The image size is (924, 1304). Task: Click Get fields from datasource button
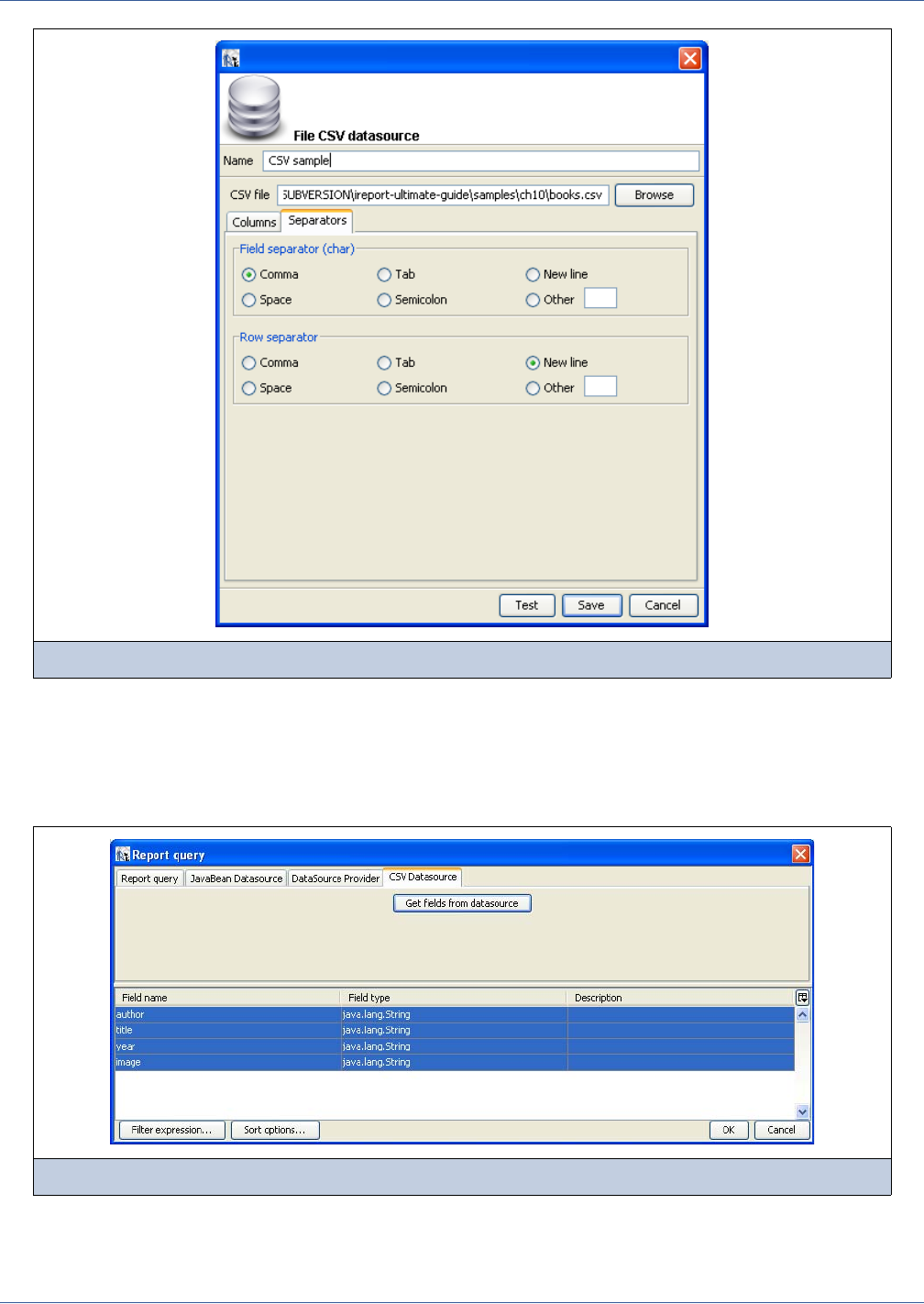tap(462, 903)
